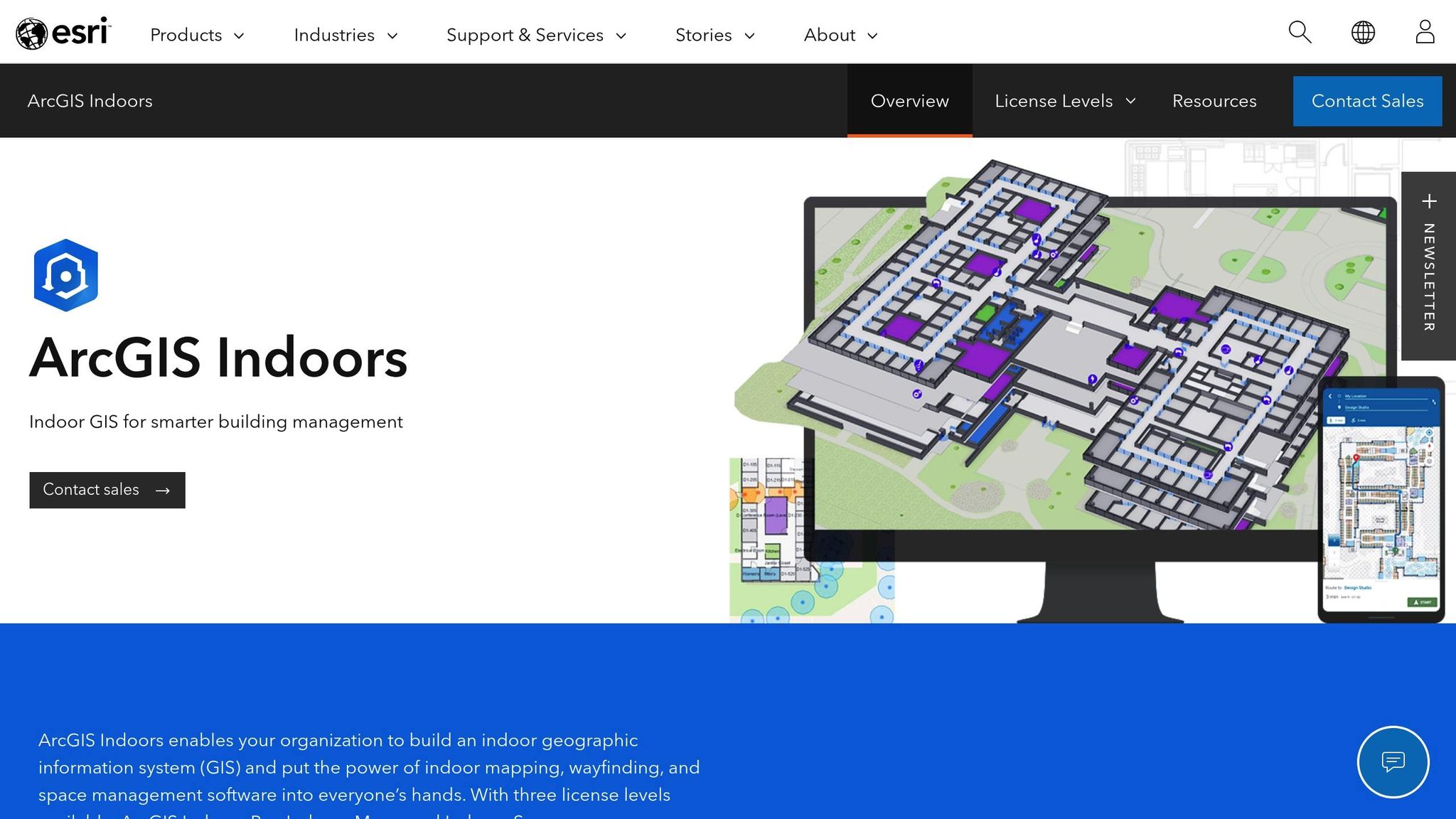Open the site search
The image size is (1456, 819).
(x=1299, y=32)
